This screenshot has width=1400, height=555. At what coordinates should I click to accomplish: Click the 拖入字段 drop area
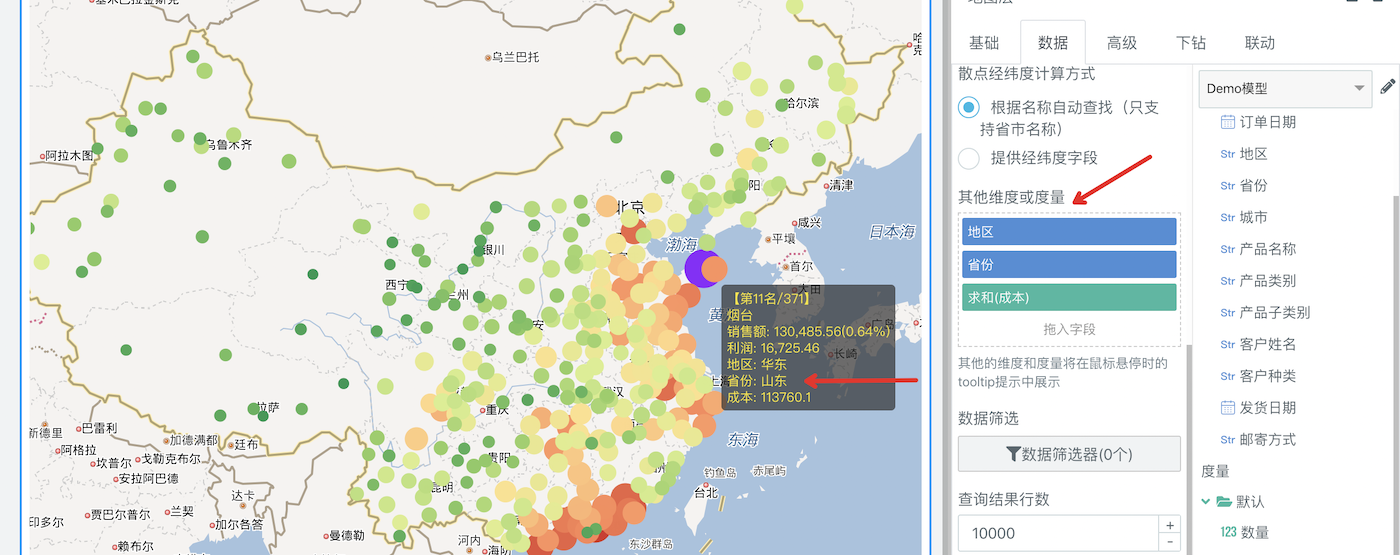(1069, 329)
